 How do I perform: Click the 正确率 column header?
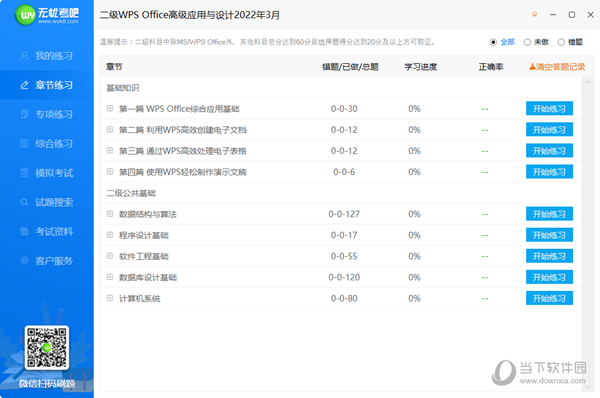click(491, 67)
